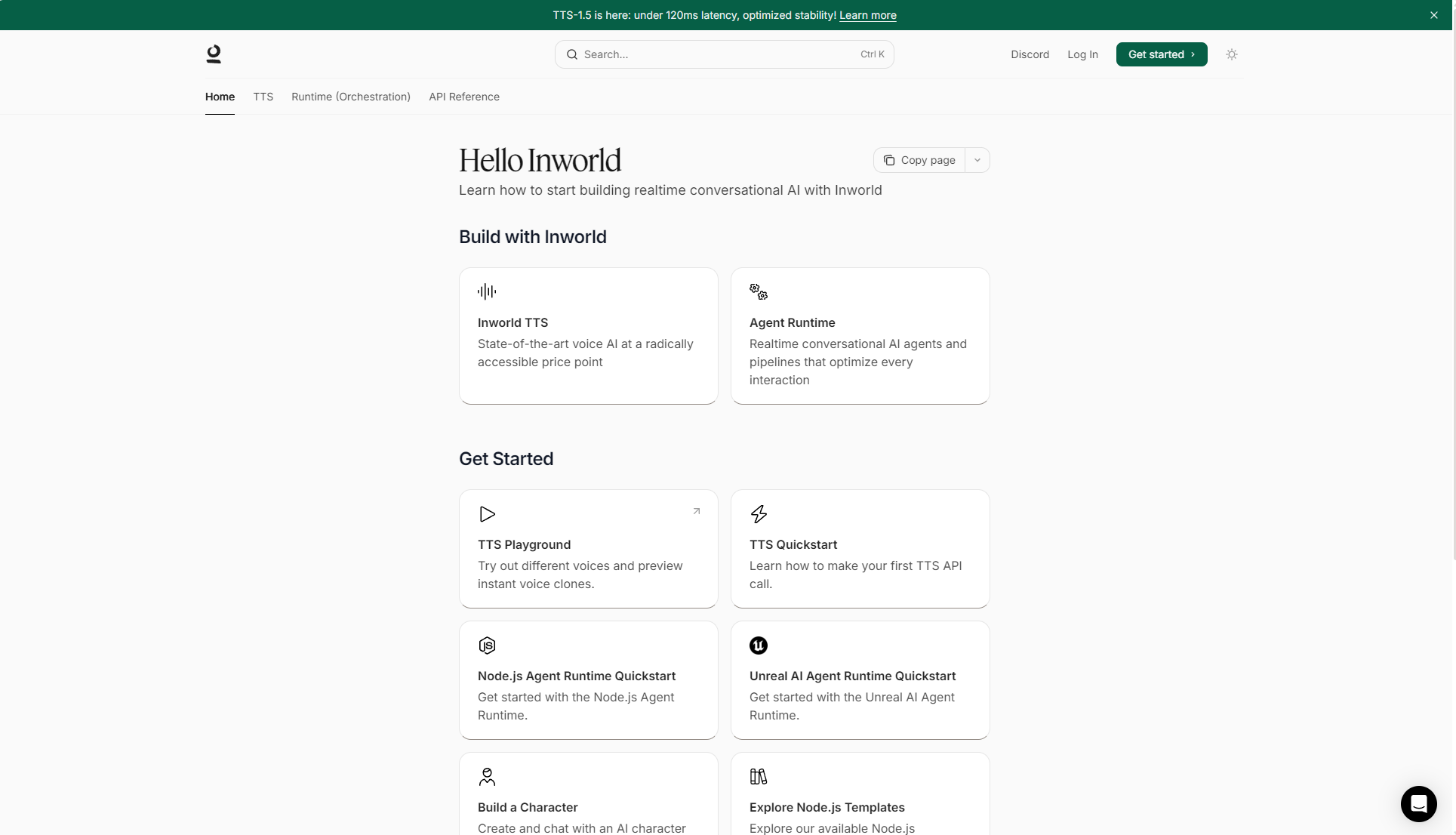
Task: Dismiss the TTS-1.5 announcement banner
Action: coord(1434,15)
